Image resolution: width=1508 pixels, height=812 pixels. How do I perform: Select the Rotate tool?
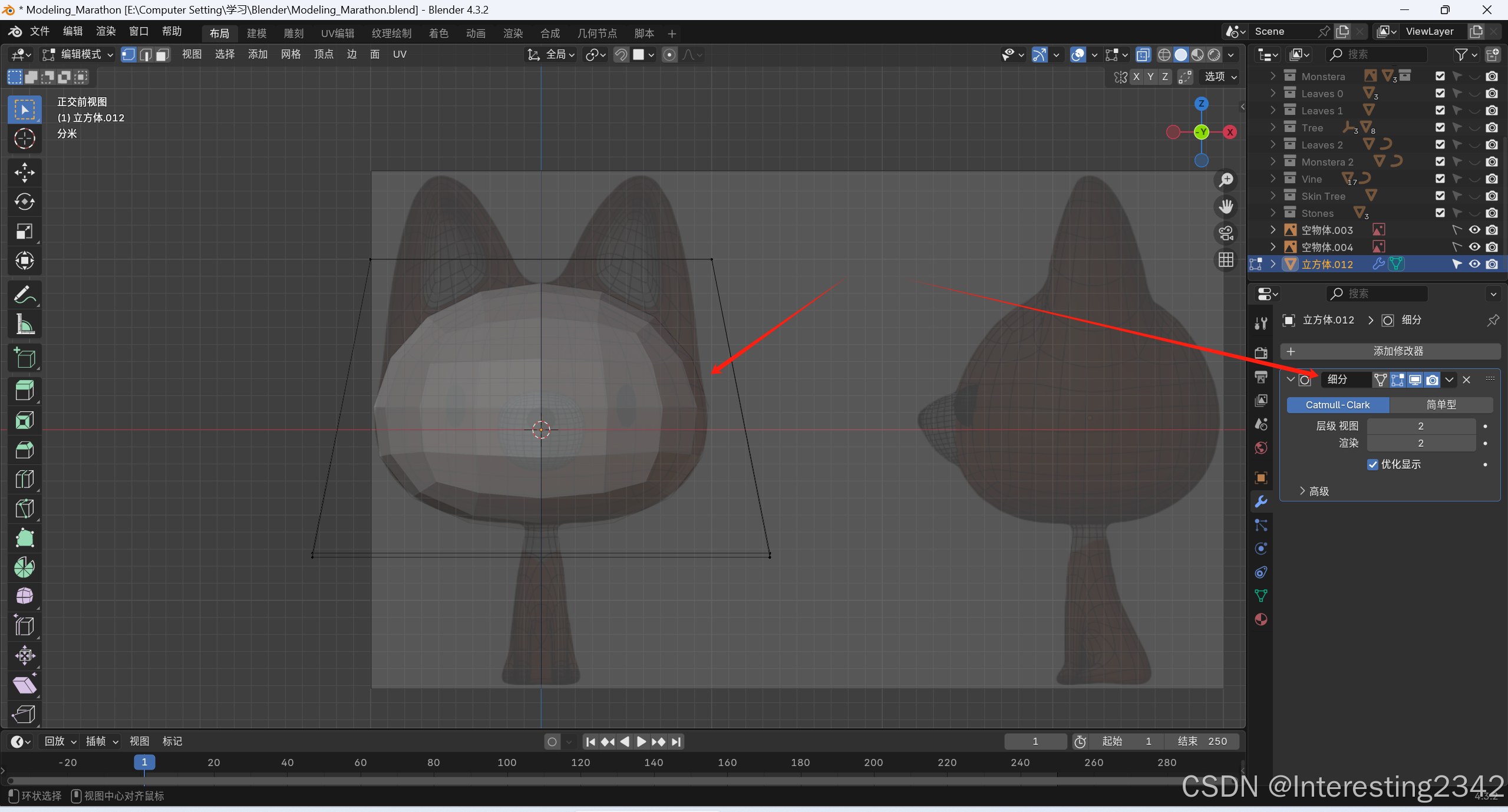click(x=24, y=202)
